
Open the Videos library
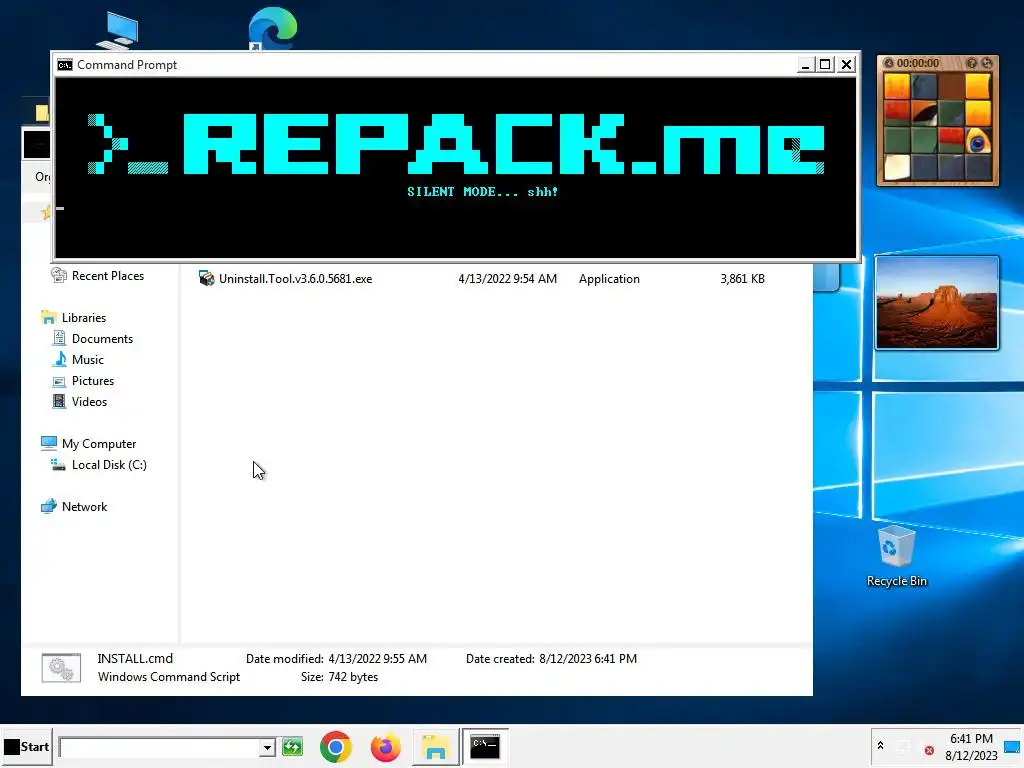pos(80,401)
